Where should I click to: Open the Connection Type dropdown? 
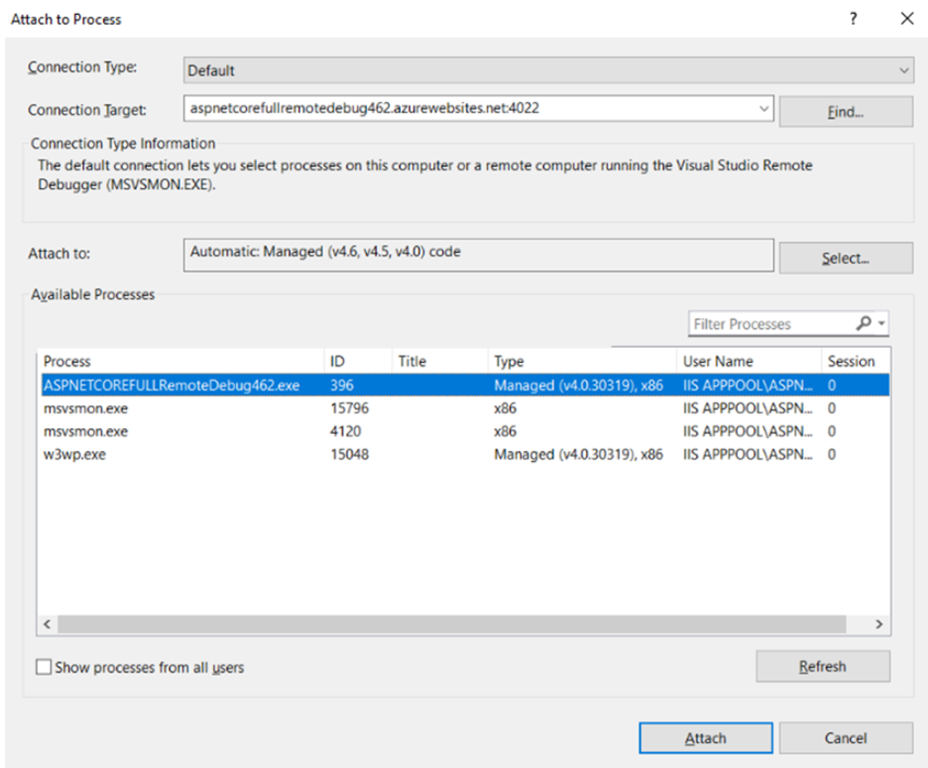tap(548, 70)
